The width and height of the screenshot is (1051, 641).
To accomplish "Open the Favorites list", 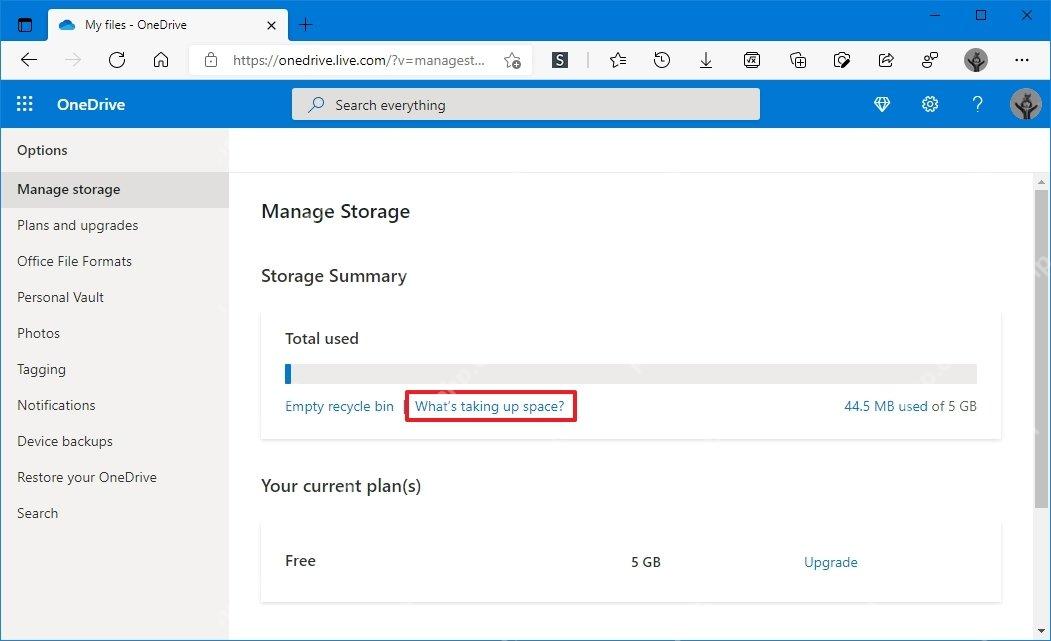I will point(618,60).
